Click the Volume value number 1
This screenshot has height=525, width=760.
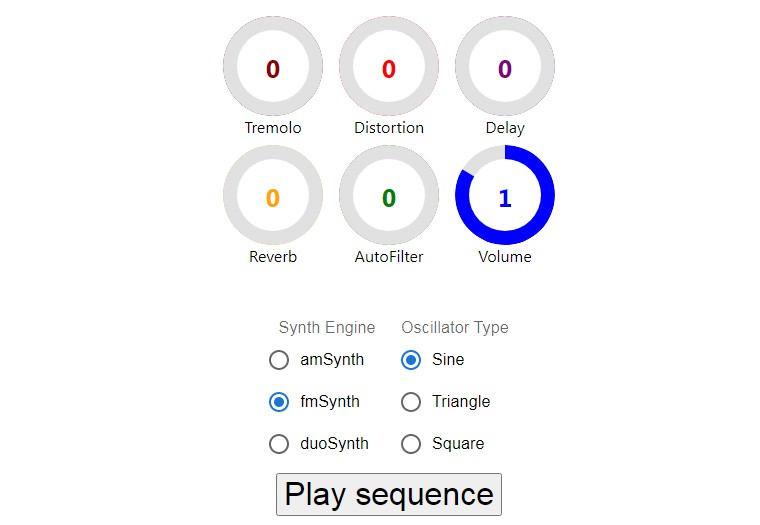(505, 198)
